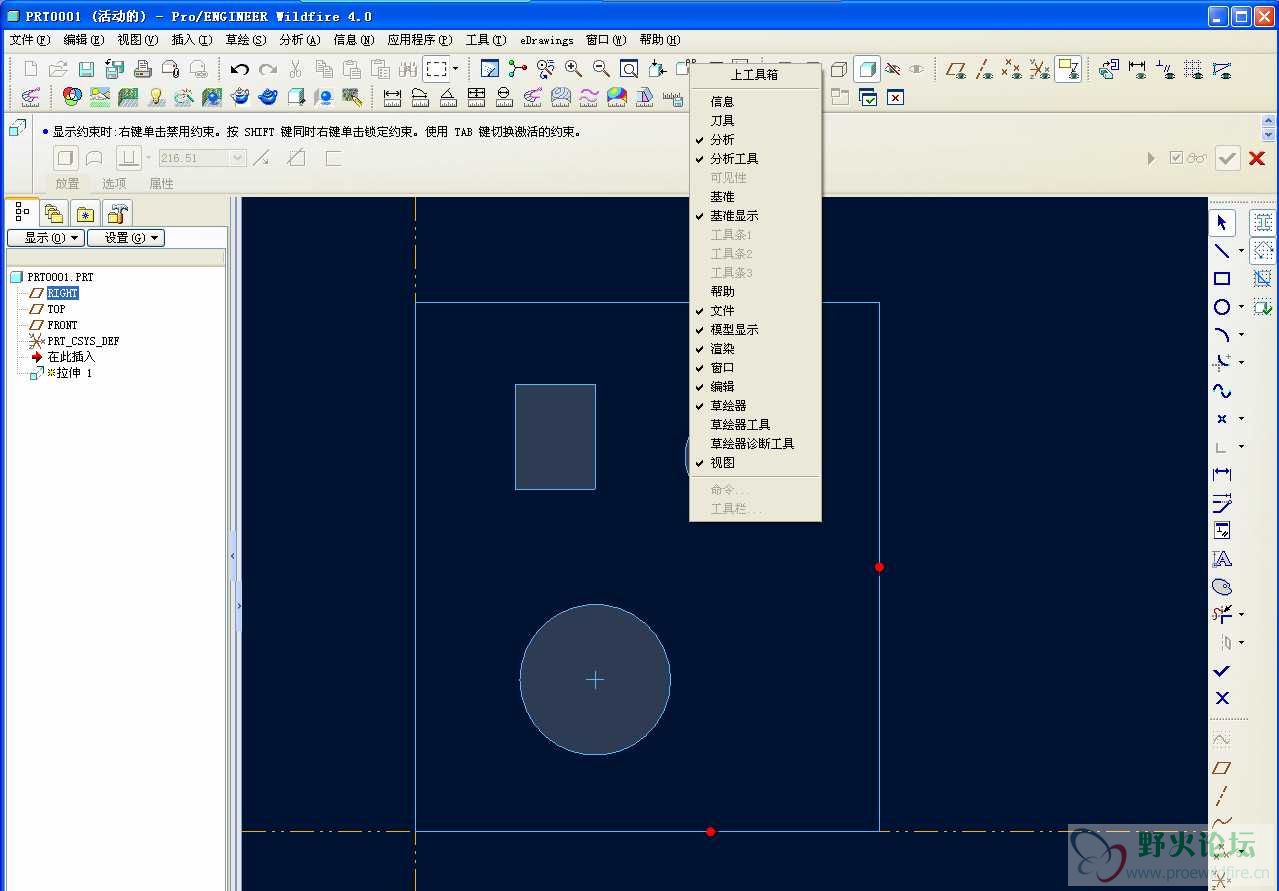Screen dimensions: 1279x891
Task: Click the Repaint screen icon
Action: click(x=490, y=69)
